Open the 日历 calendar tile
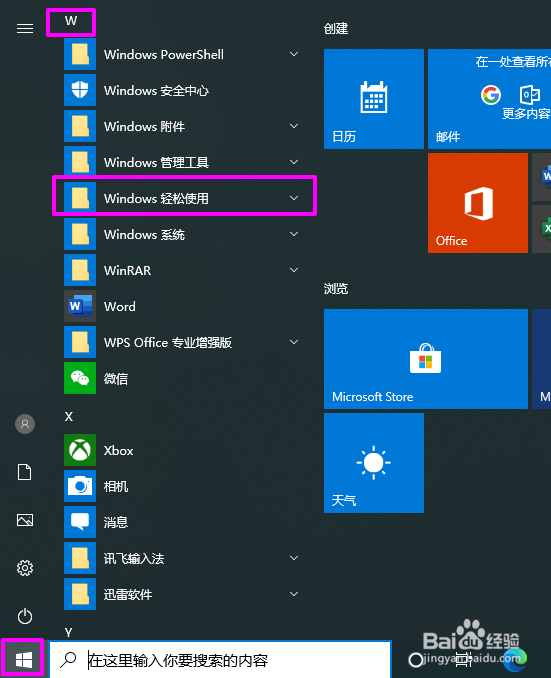This screenshot has height=678, width=551. pos(374,99)
